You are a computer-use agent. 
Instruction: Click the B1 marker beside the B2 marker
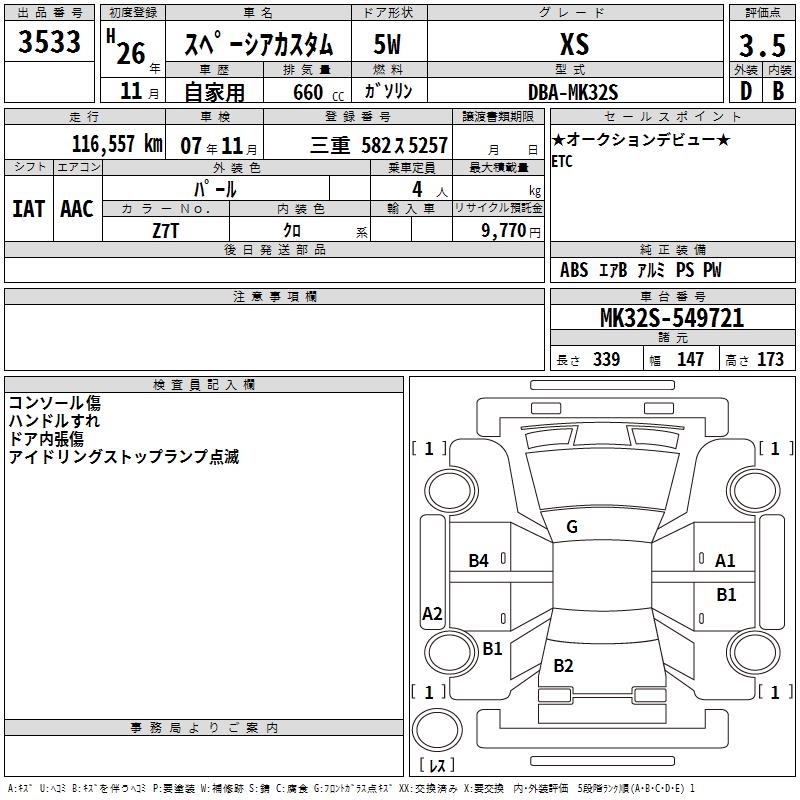(492, 648)
